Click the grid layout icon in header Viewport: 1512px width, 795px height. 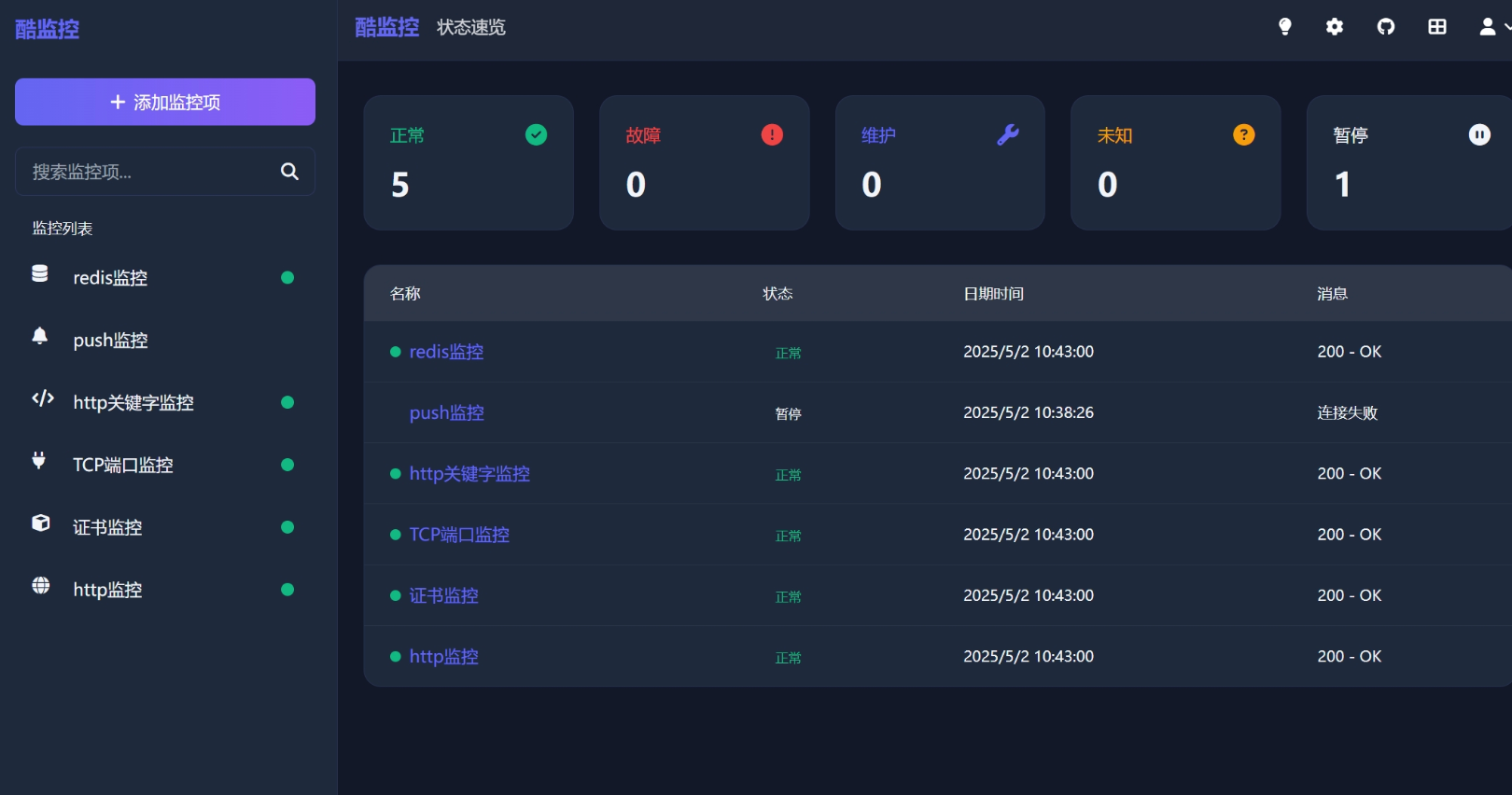[1437, 27]
